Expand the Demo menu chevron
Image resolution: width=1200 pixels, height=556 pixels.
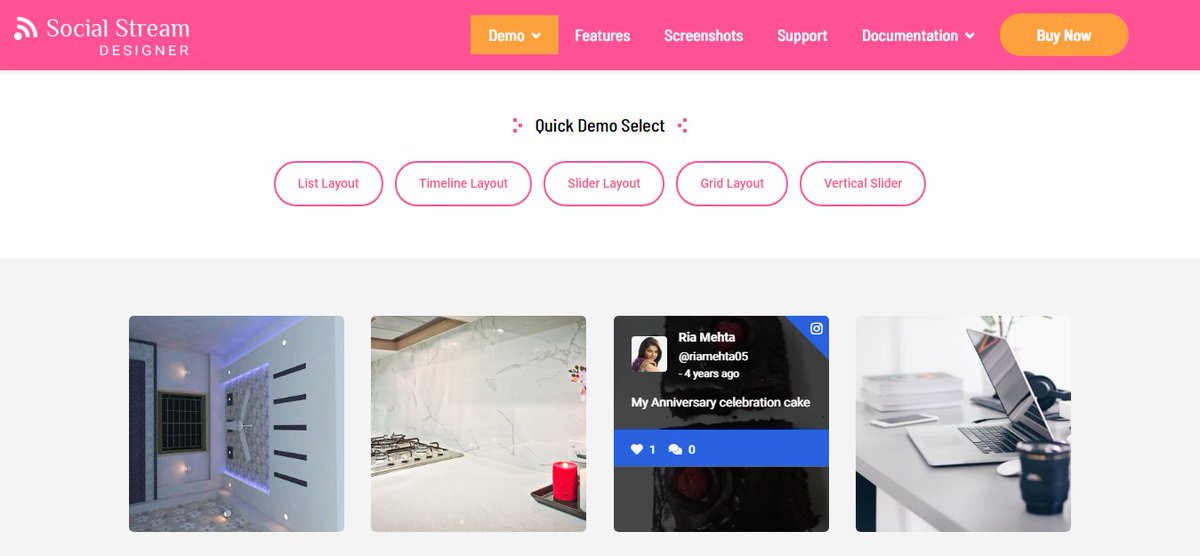click(536, 36)
